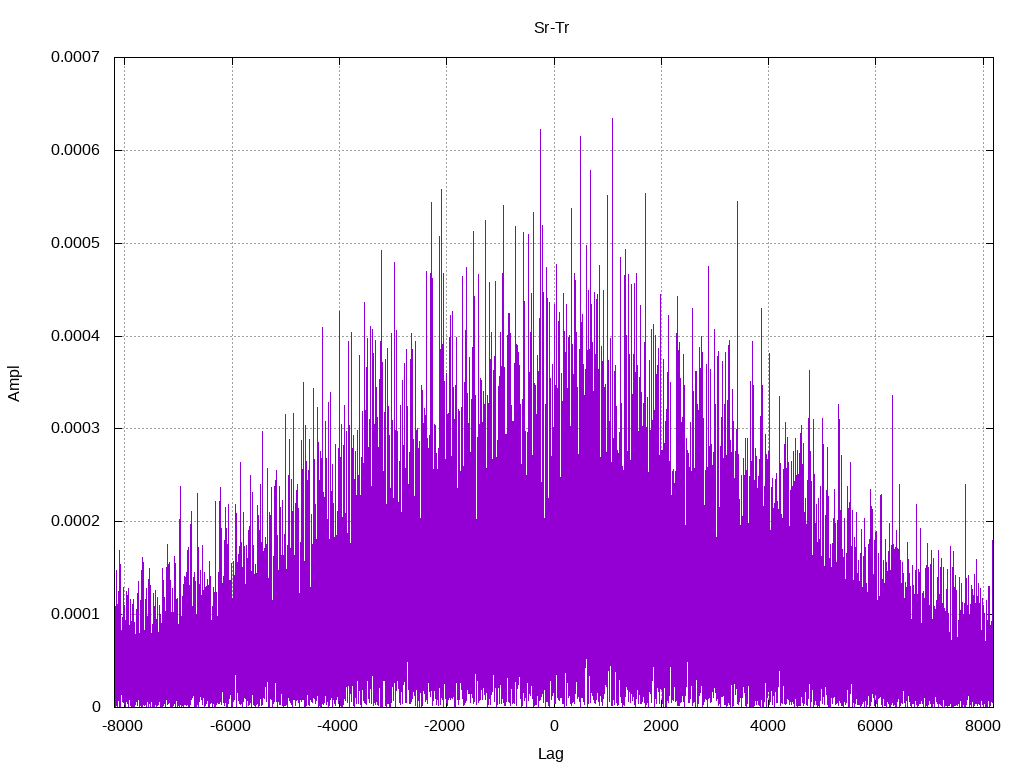This screenshot has width=1024, height=768.
Task: Click the x-axis value -4000
Action: (338, 726)
